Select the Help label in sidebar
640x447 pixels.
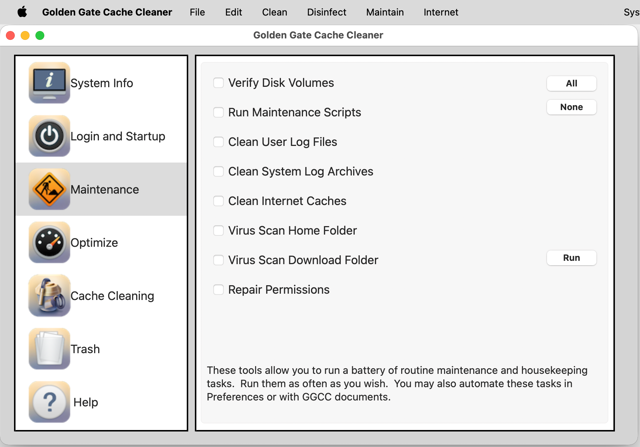click(x=86, y=402)
